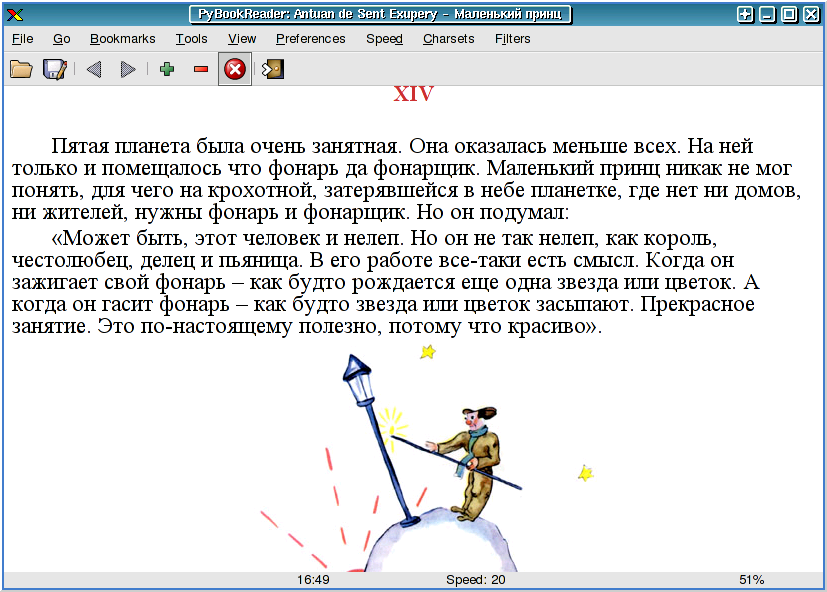Click the clock 16:49 in status bar
Screen dimensions: 827x592
coord(313,580)
